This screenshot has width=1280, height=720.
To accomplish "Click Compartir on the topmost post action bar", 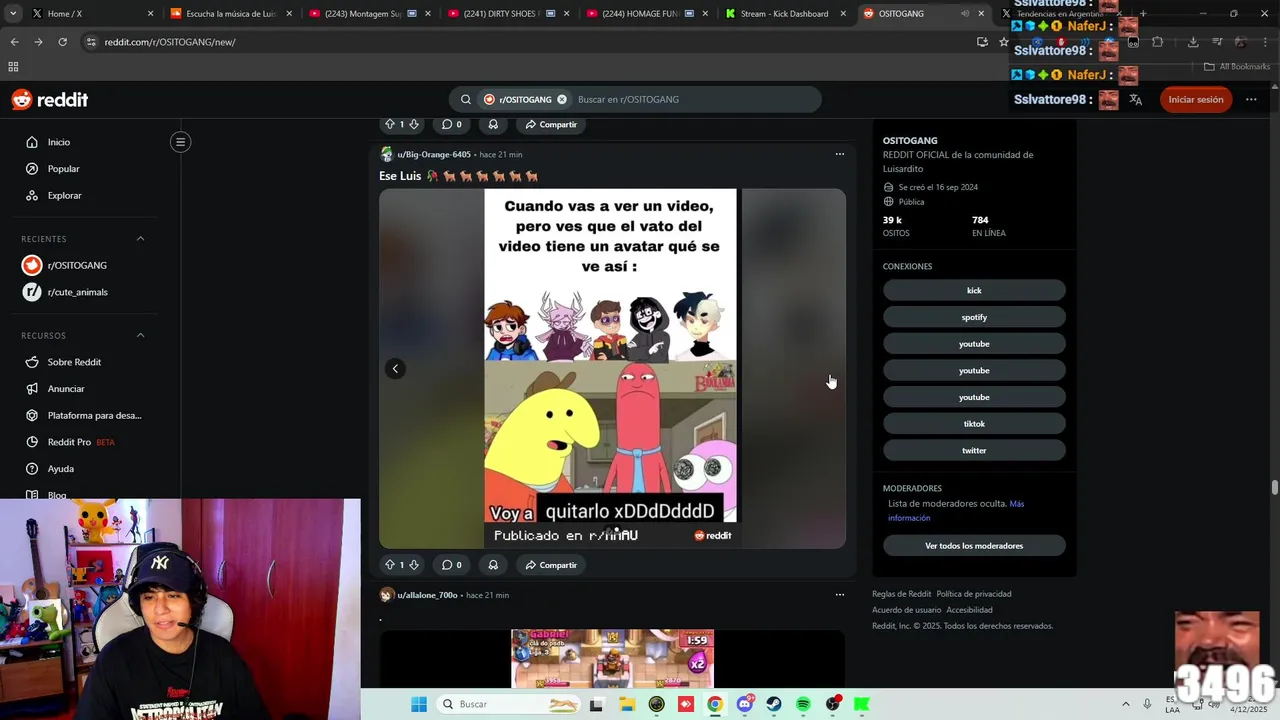I will (551, 124).
